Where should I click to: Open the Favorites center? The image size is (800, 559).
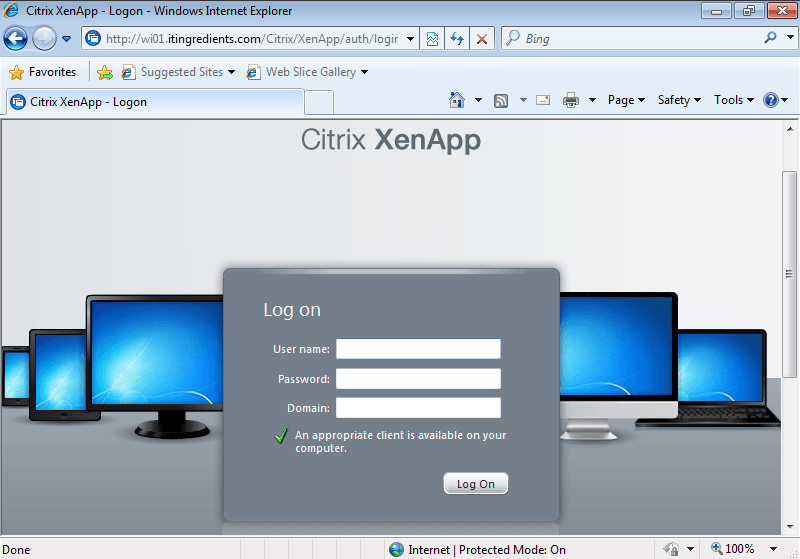tap(43, 72)
